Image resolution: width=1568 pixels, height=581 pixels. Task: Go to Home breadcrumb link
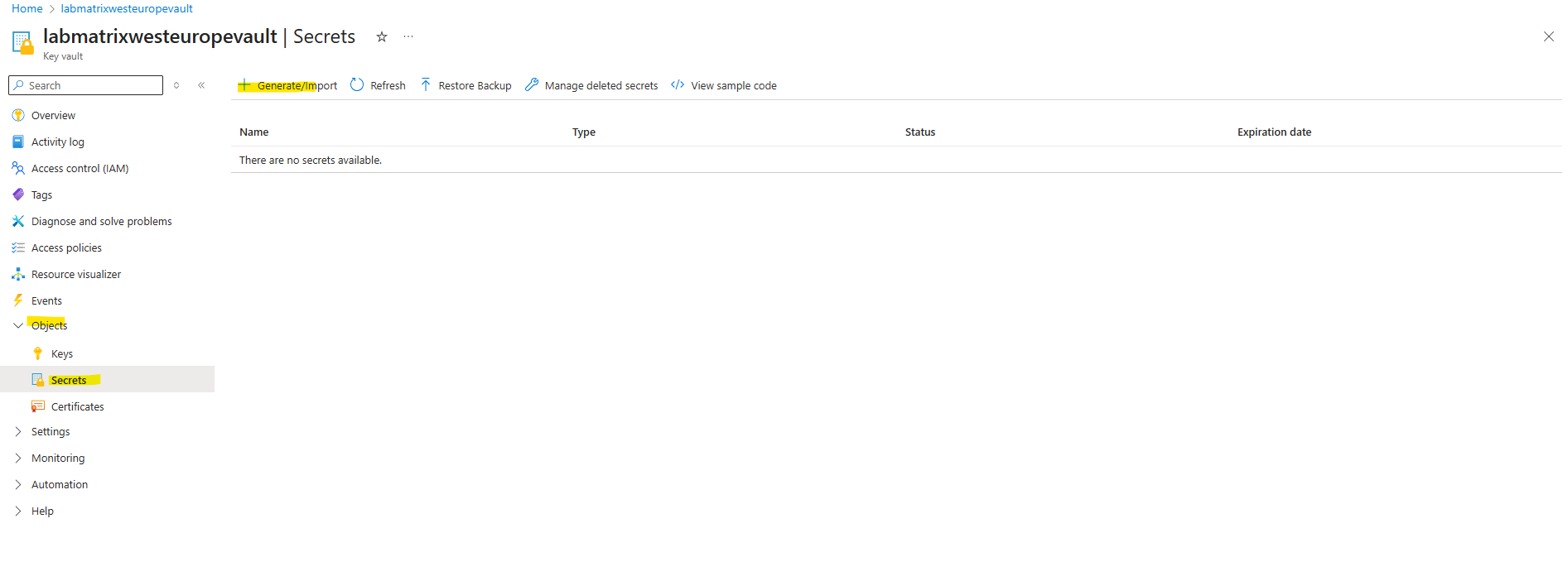(27, 8)
